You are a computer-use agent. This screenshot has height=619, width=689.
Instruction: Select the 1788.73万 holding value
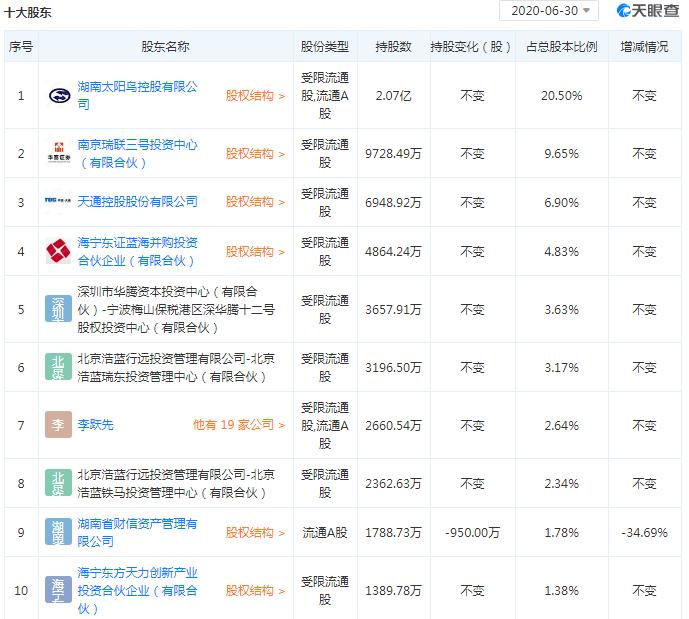393,533
